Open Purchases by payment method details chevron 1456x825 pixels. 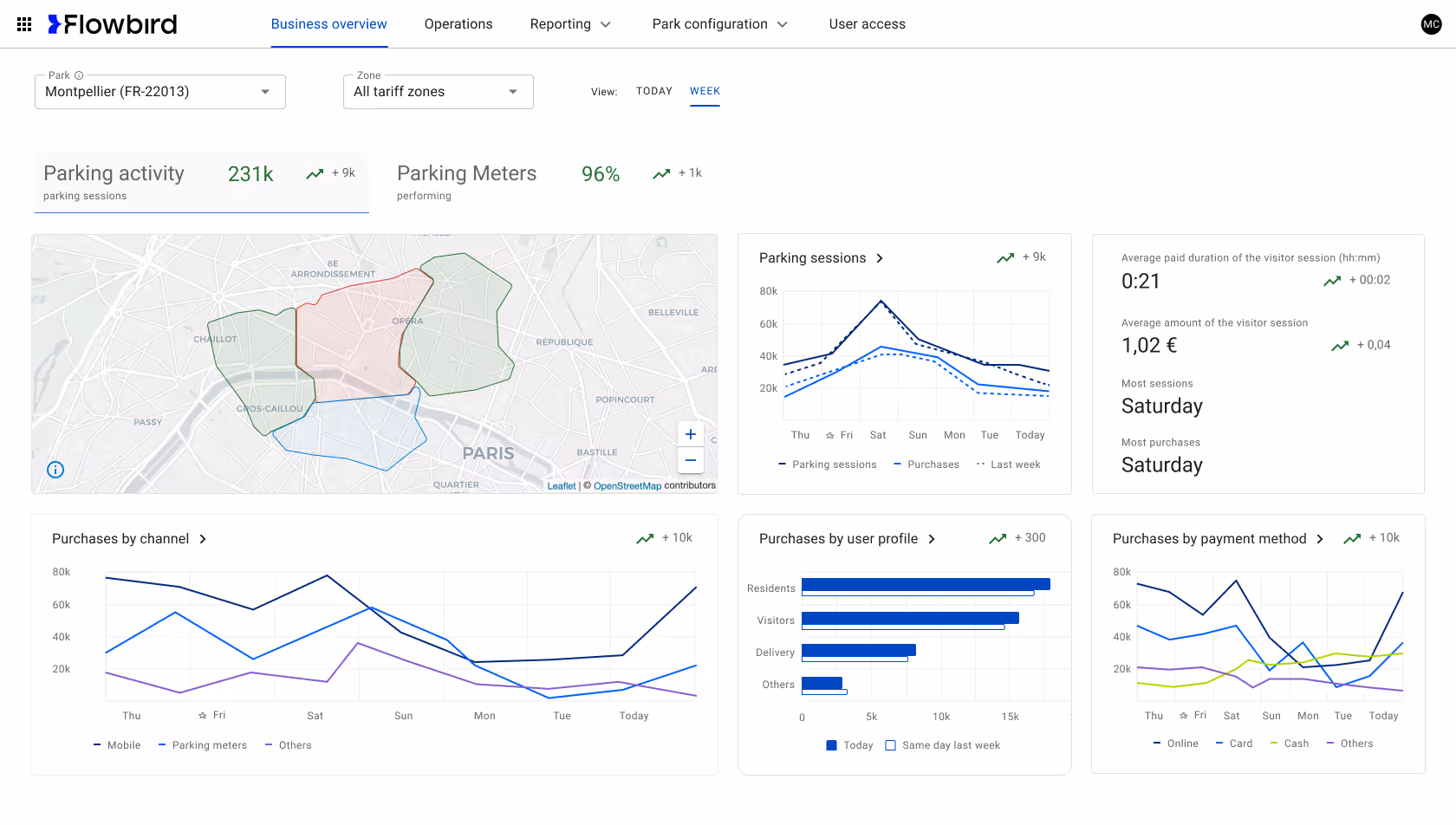(1320, 539)
